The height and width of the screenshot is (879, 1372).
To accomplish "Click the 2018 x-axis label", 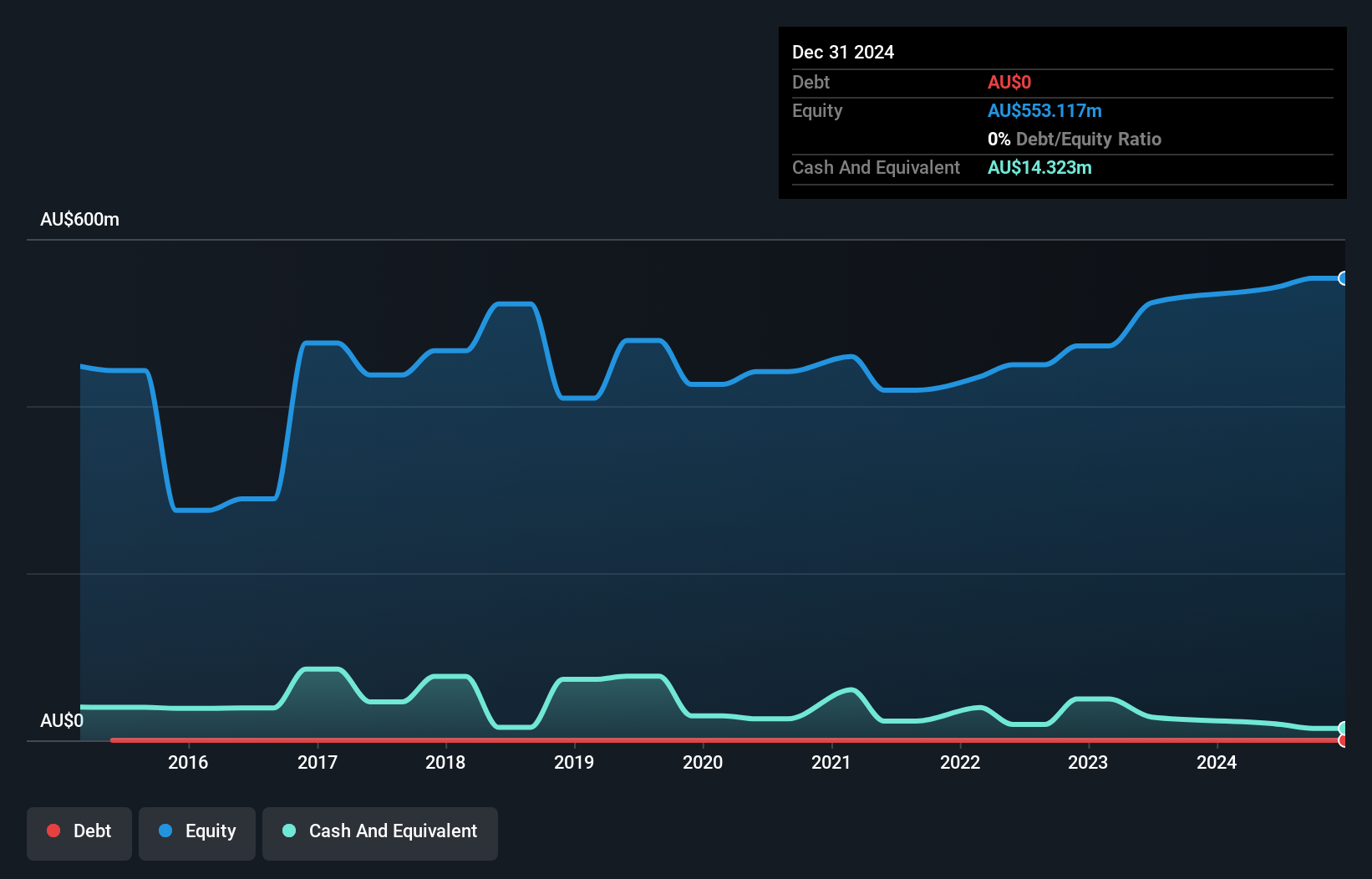I will point(445,762).
